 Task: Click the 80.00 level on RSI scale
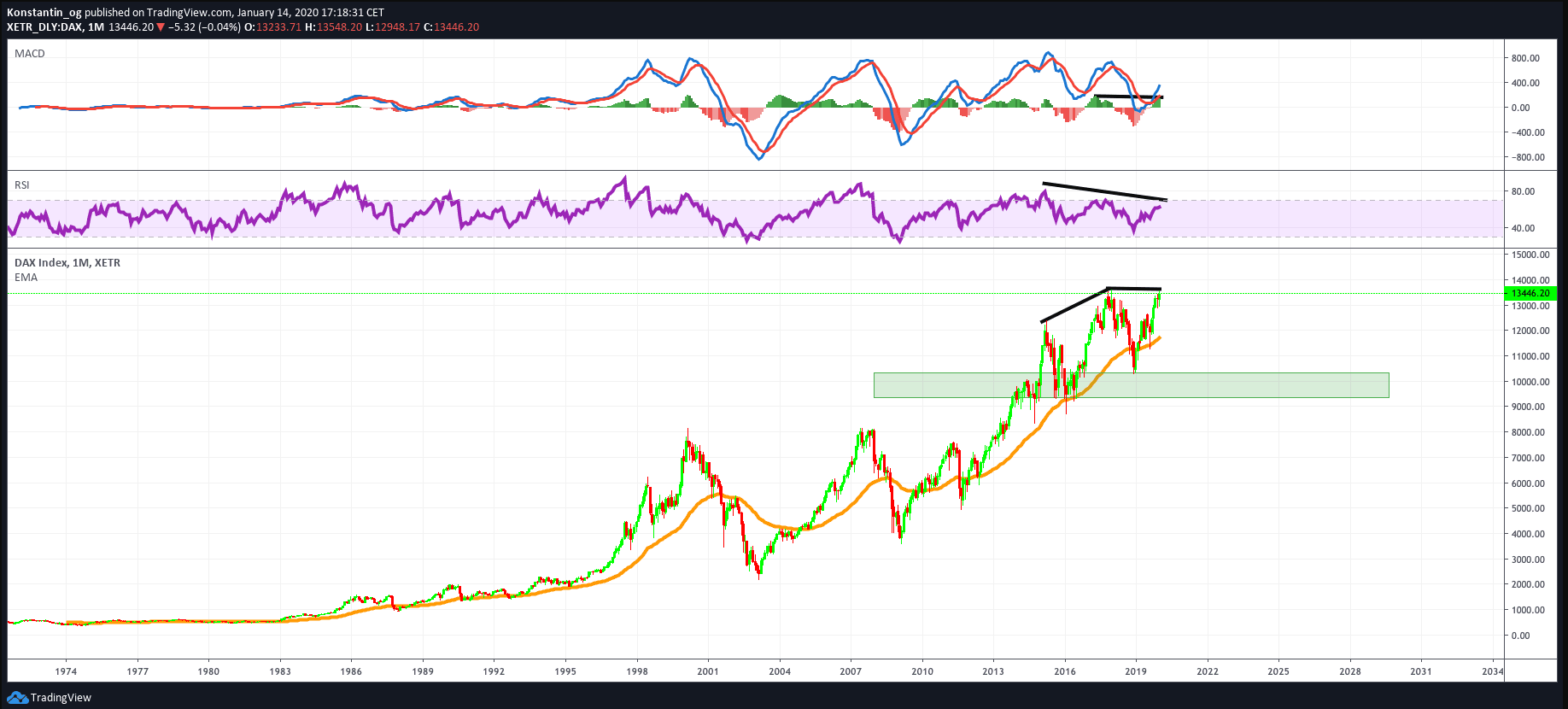pyautogui.click(x=1523, y=191)
